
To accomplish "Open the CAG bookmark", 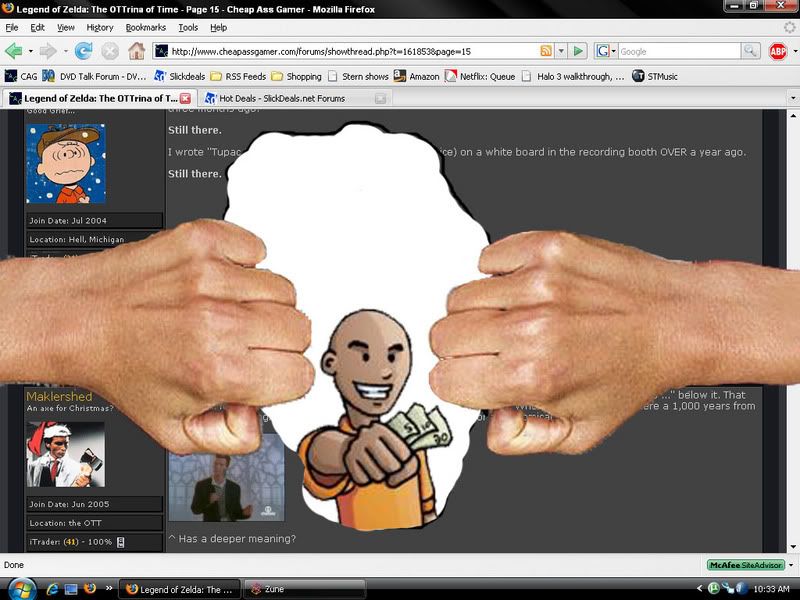I will click(x=21, y=77).
